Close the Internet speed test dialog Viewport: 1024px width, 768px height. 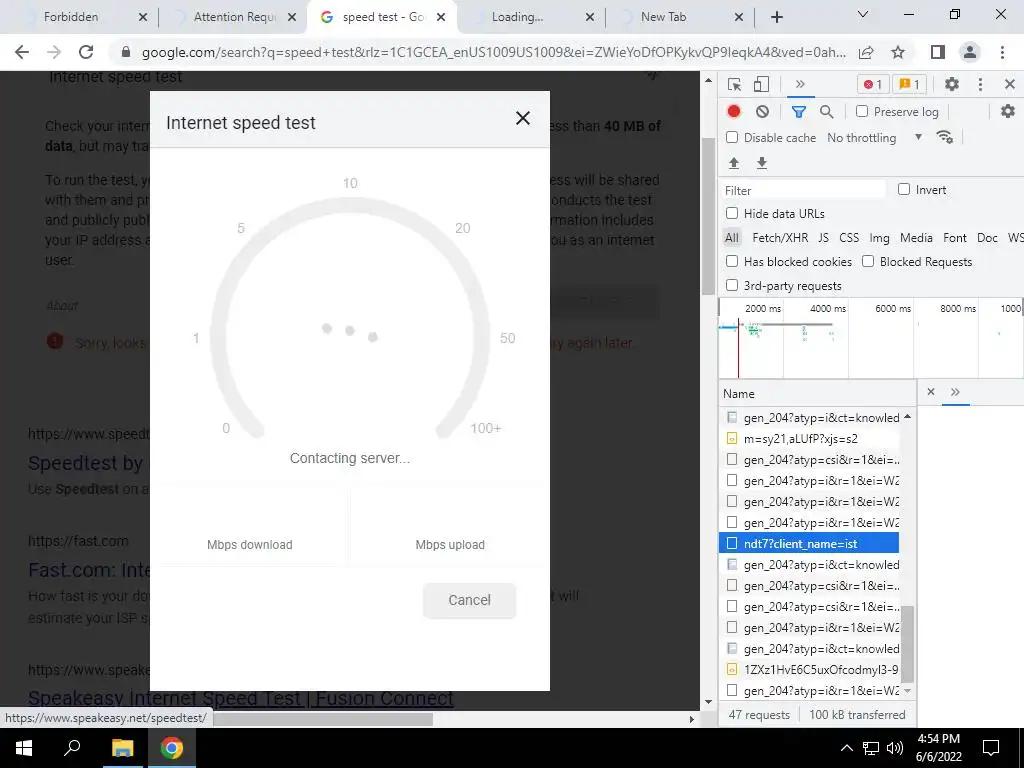(x=522, y=118)
